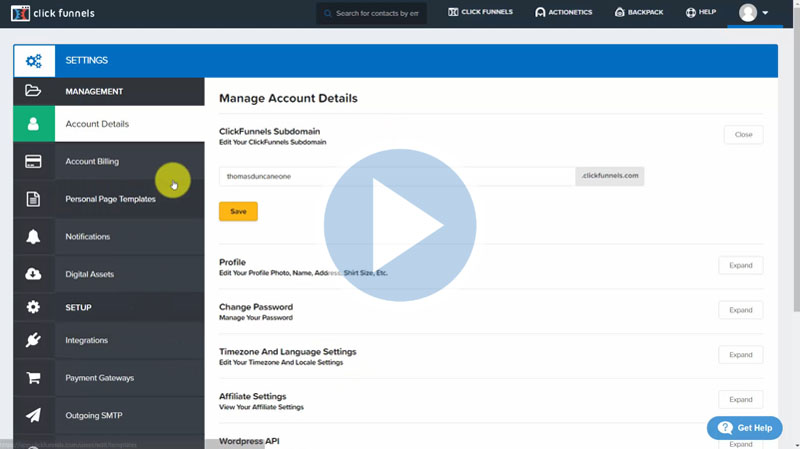
Task: Play the video with center play button
Action: pyautogui.click(x=400, y=225)
